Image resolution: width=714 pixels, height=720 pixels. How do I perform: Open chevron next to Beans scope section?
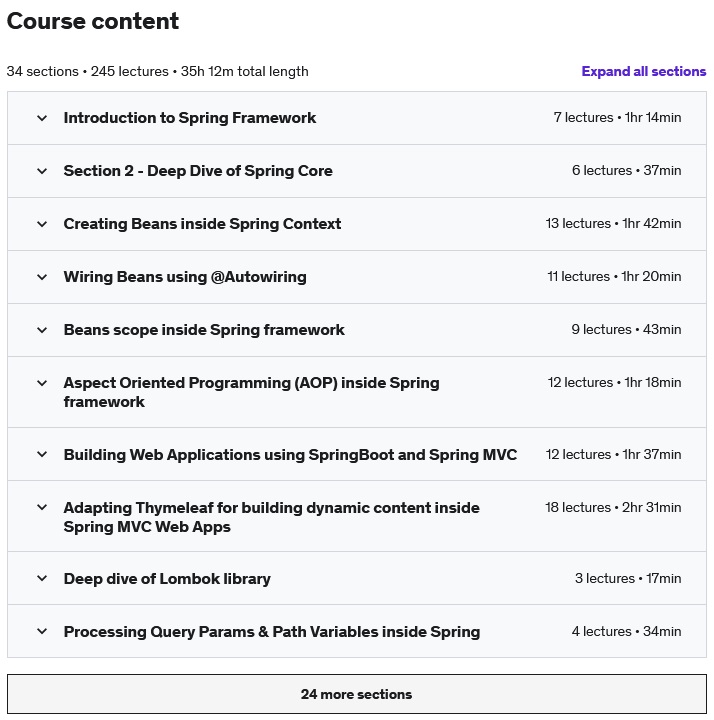42,330
